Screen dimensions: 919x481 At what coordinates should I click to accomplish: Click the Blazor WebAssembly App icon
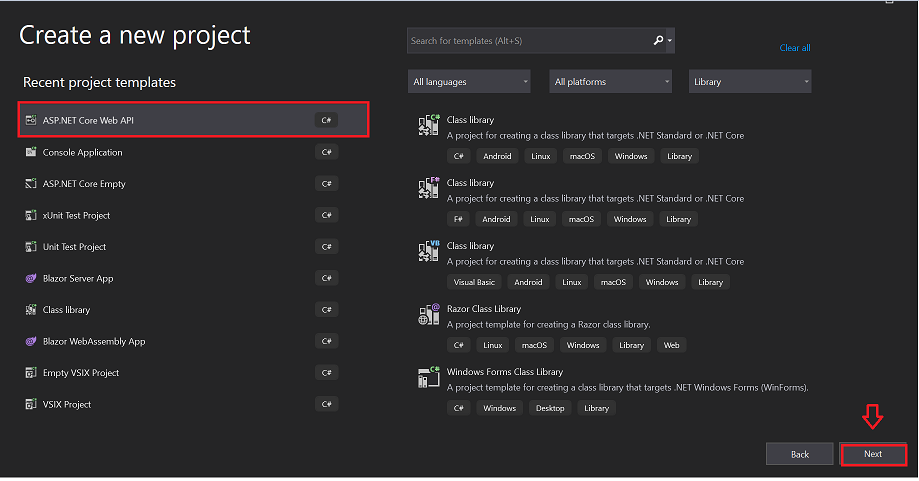(31, 341)
